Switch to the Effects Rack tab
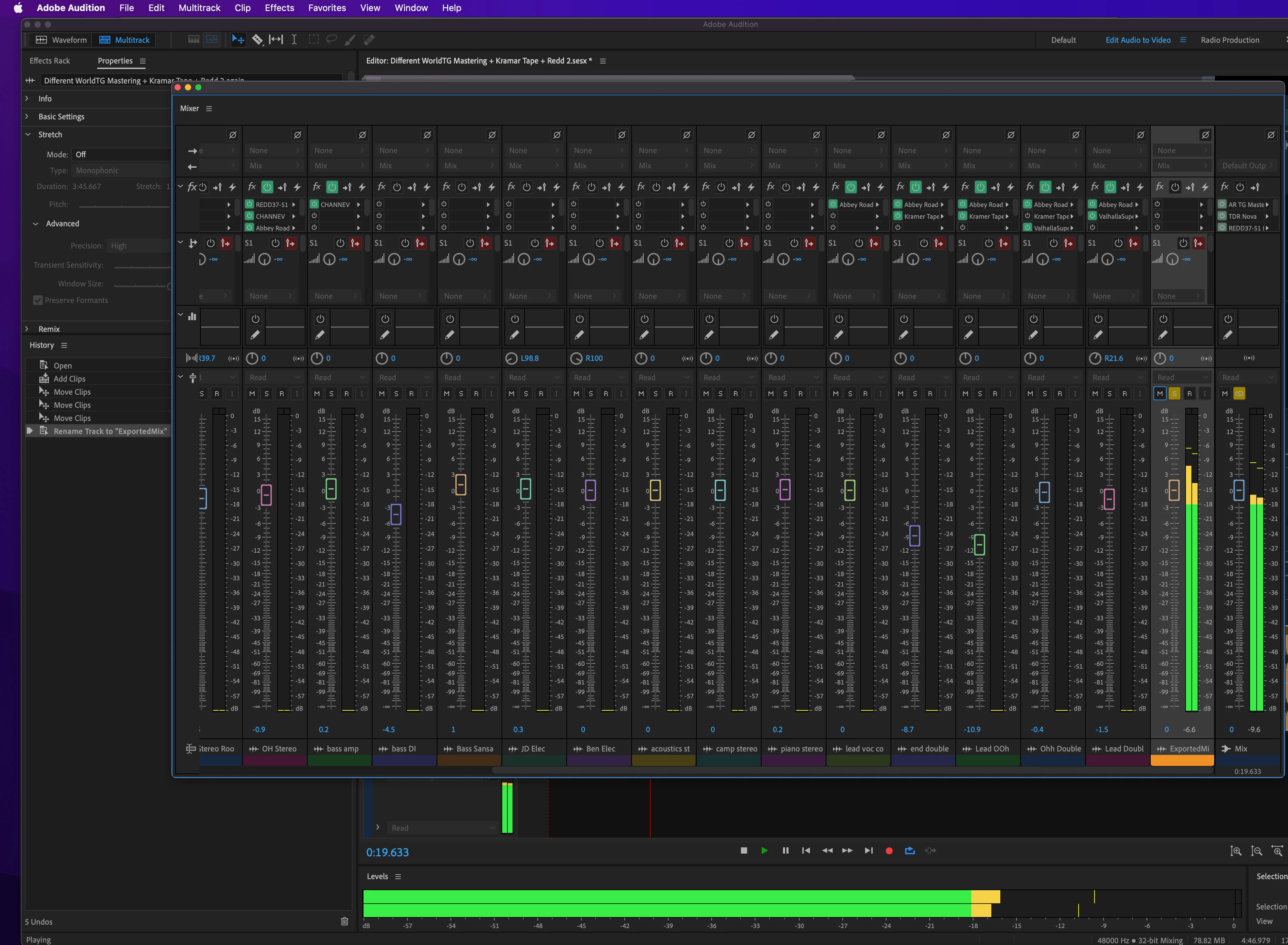This screenshot has width=1288, height=945. pos(50,61)
